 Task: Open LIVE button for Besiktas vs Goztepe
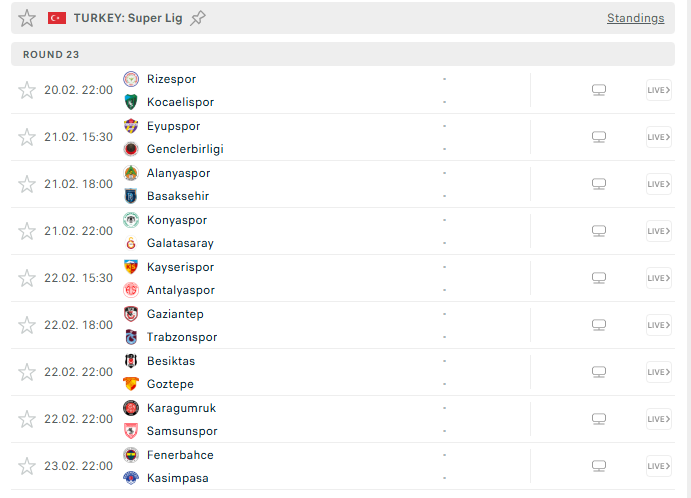pos(658,372)
